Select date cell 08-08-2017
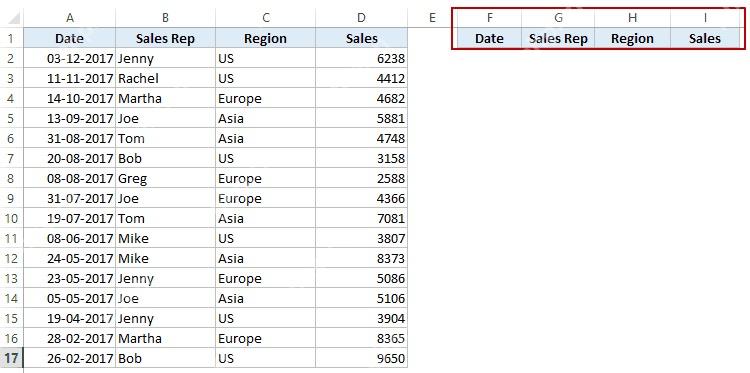This screenshot has height=373, width=750. click(x=70, y=178)
